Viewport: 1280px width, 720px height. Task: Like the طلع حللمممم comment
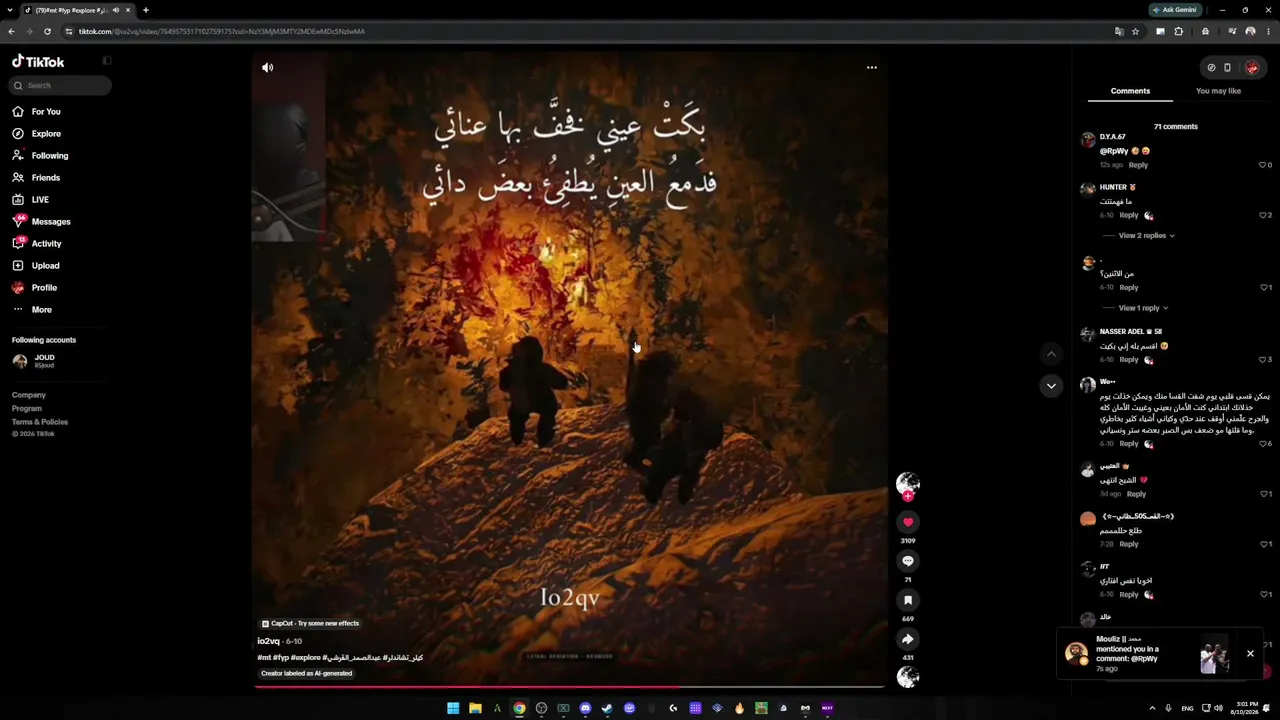coord(1264,545)
